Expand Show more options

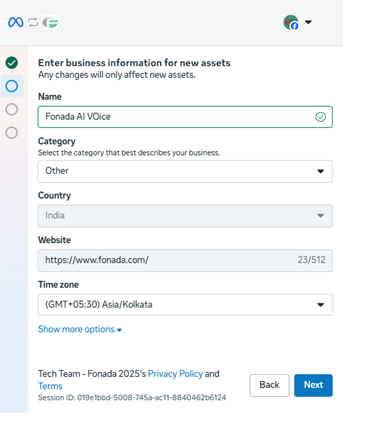pos(80,329)
